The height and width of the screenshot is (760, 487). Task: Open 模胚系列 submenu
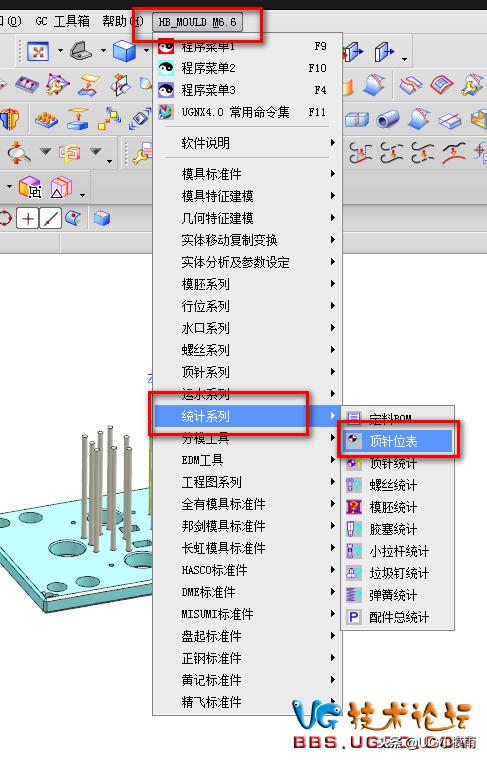coord(248,284)
